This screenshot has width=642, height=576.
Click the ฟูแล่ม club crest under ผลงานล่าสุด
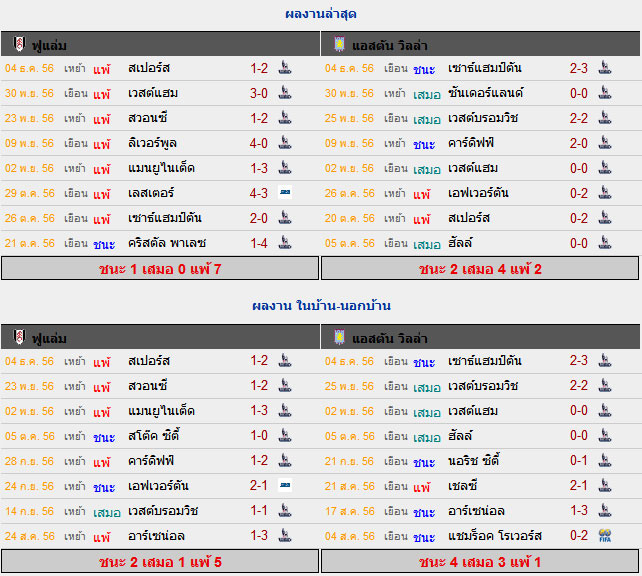(19, 44)
